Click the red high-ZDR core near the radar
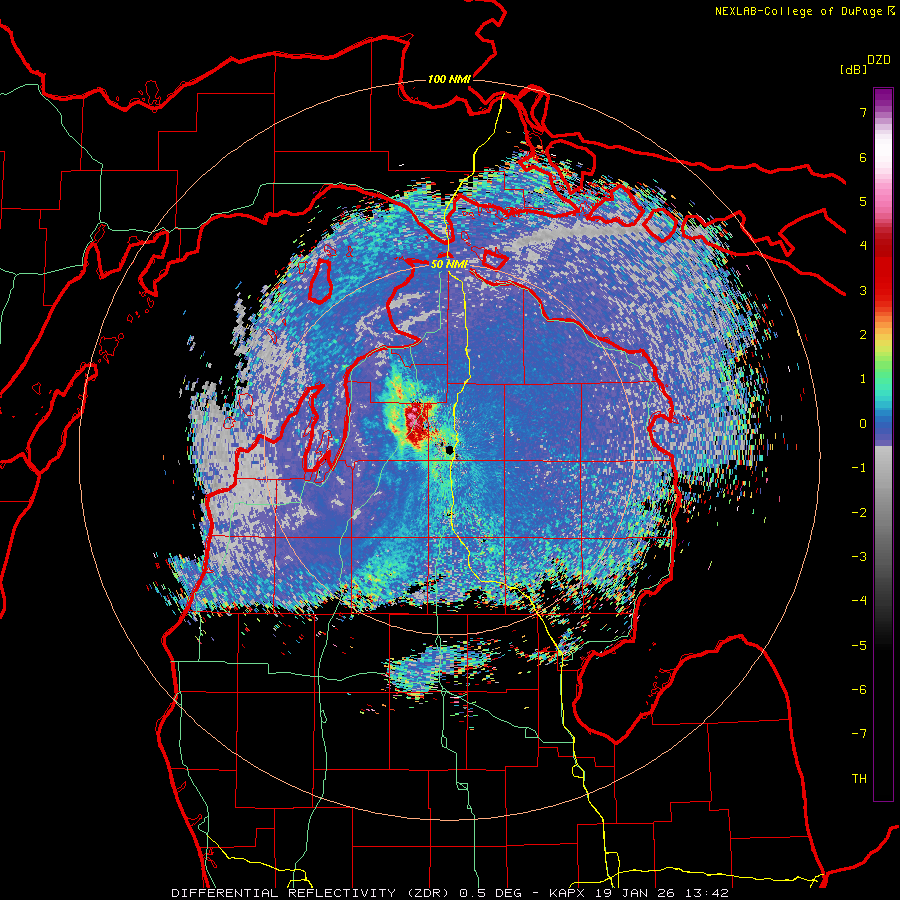This screenshot has width=900, height=900. (x=418, y=424)
